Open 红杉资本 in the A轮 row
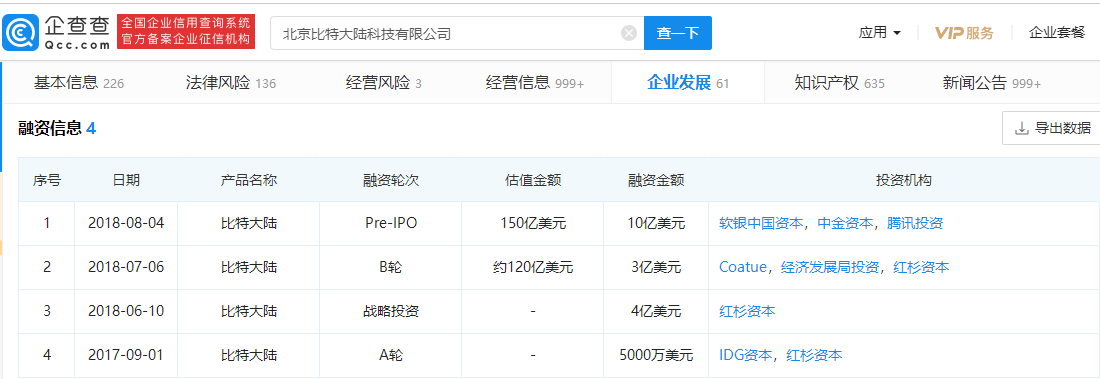Viewport: 1100px width, 379px height. [814, 355]
